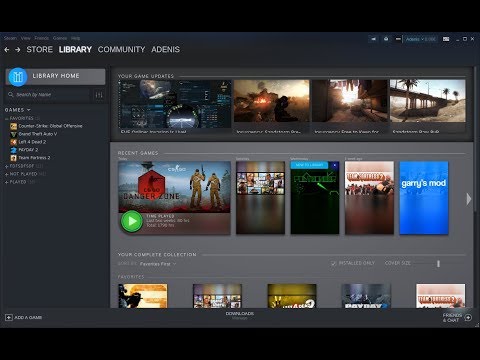Open Grand Theft Auto V recent game cover

point(260,198)
